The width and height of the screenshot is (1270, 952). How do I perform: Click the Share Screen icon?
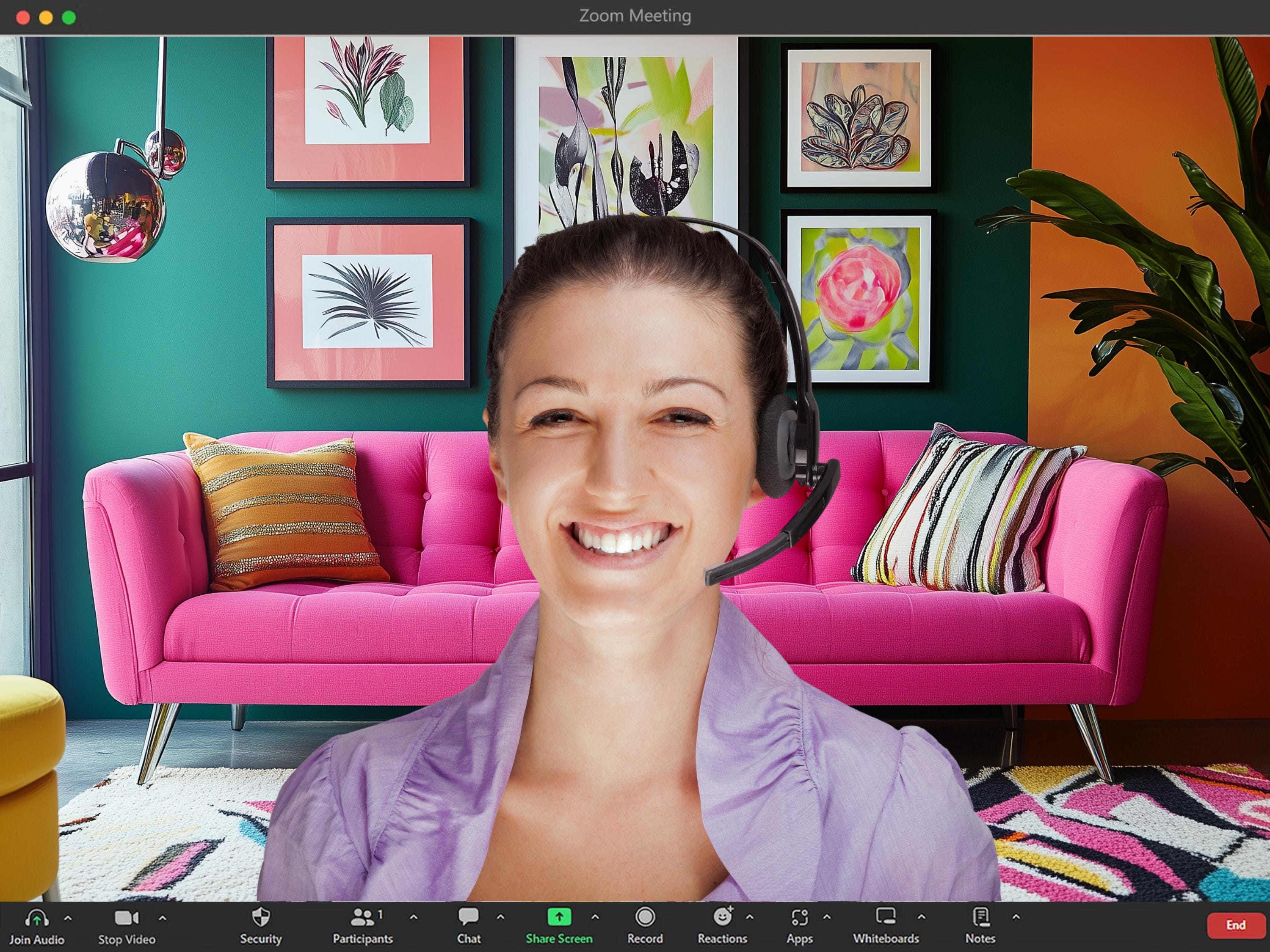click(559, 916)
